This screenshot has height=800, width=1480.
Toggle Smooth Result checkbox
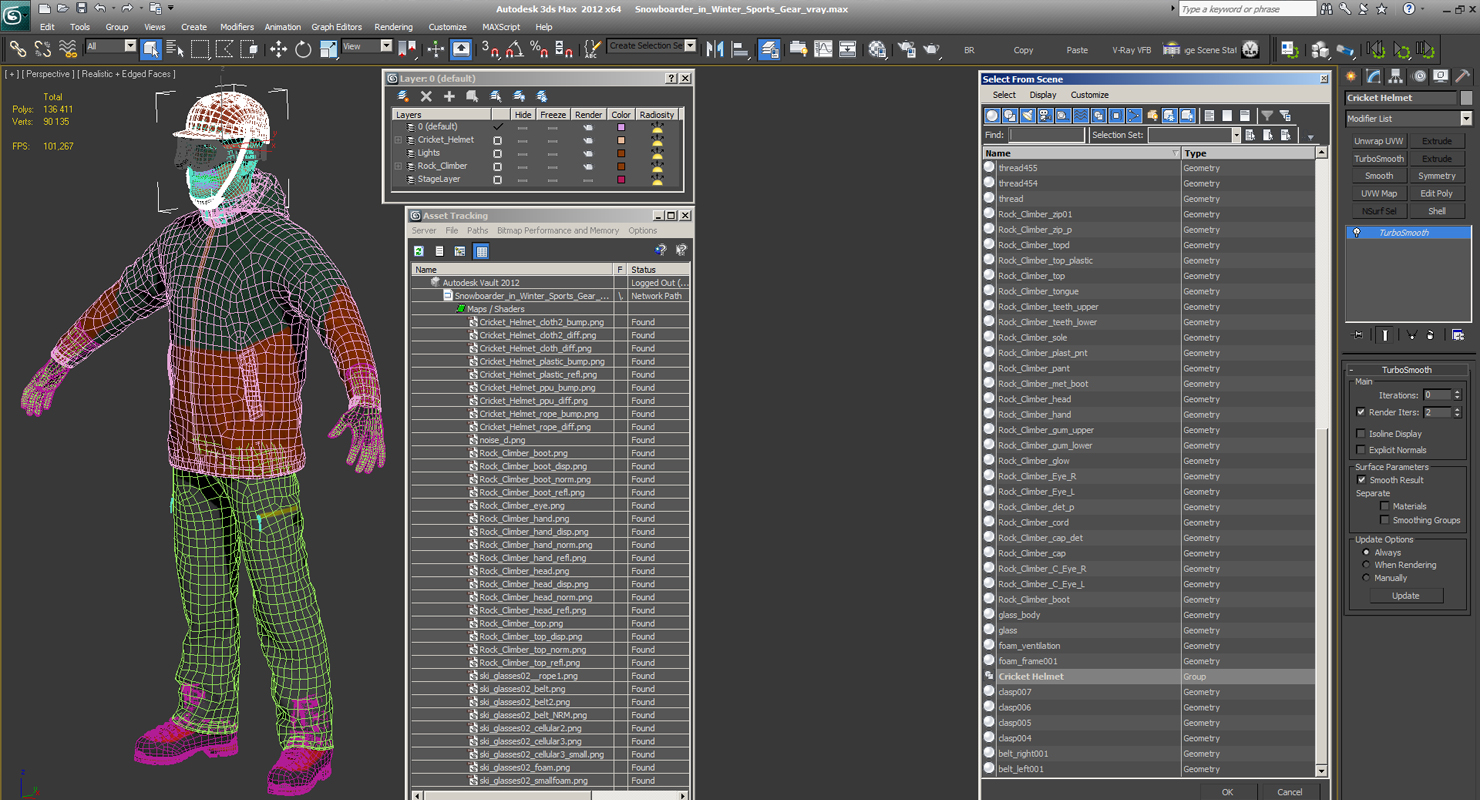(1361, 480)
